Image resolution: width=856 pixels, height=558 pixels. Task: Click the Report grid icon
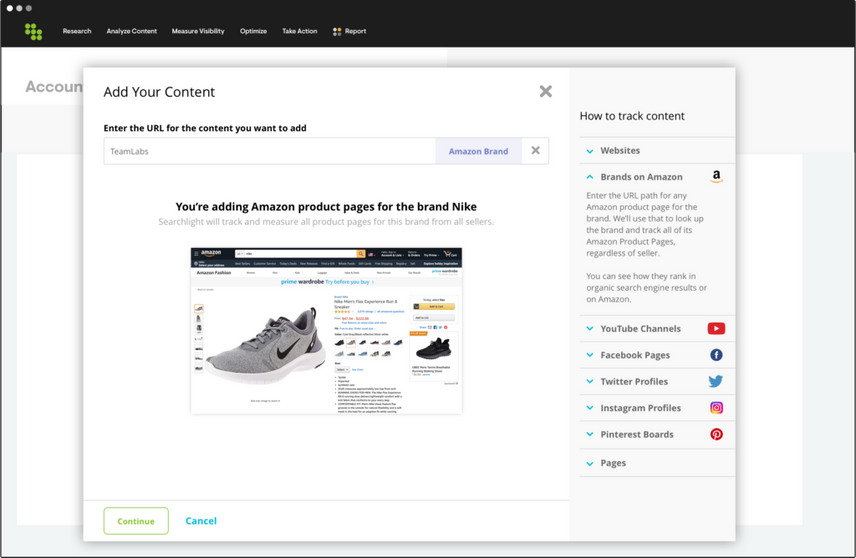point(337,32)
